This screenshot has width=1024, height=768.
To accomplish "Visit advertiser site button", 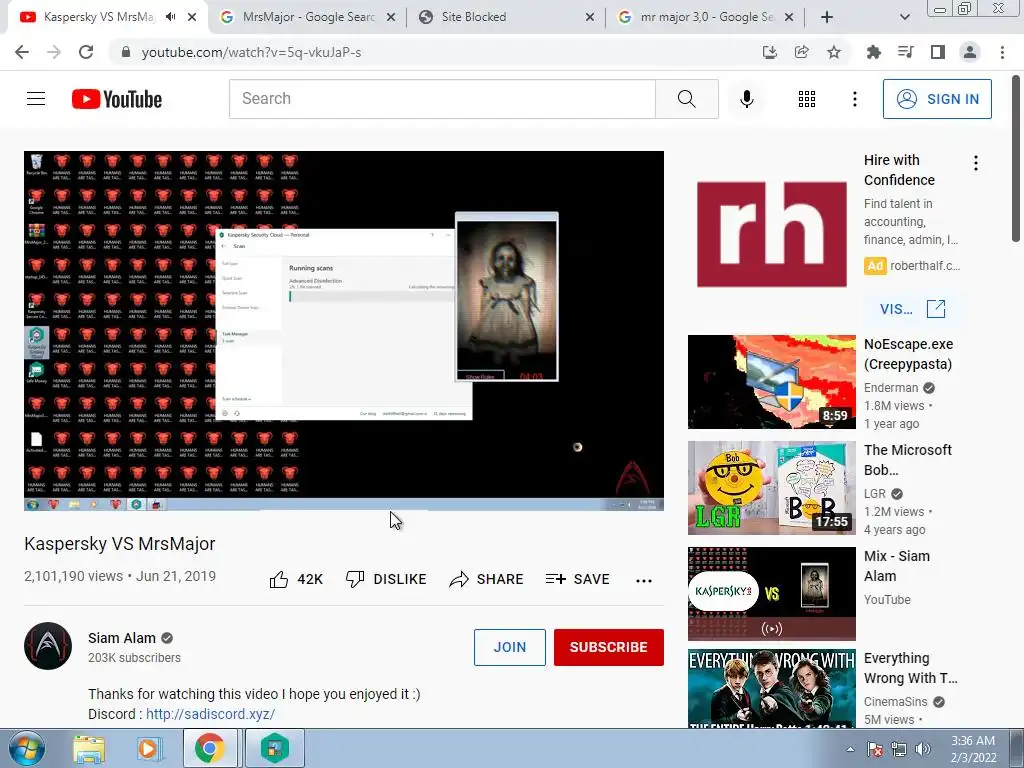I will click(912, 309).
